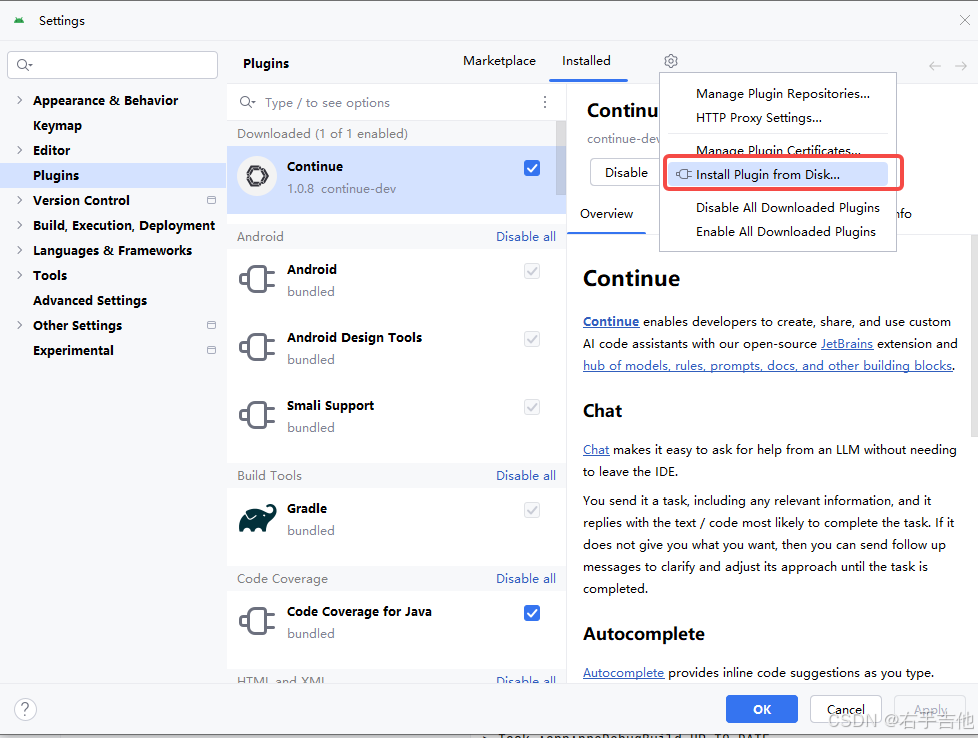The image size is (978, 738).
Task: Expand the Version Control node
Action: 19,200
